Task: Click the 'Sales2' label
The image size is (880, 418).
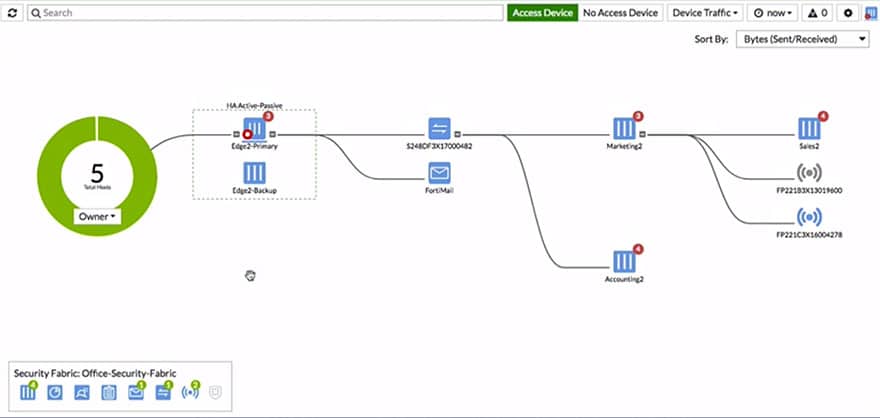Action: click(809, 146)
